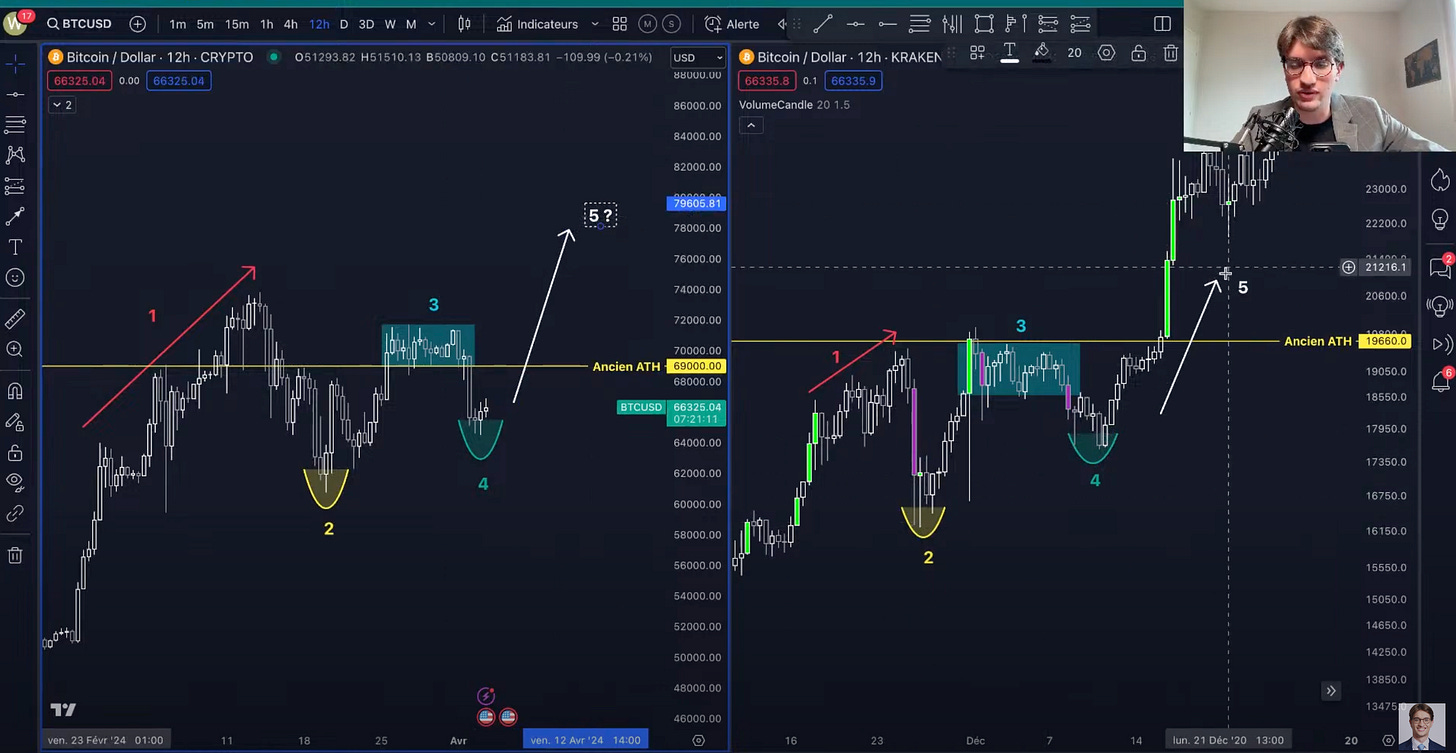The width and height of the screenshot is (1456, 753).
Task: Open candlestick chart type selector
Action: coord(465,24)
